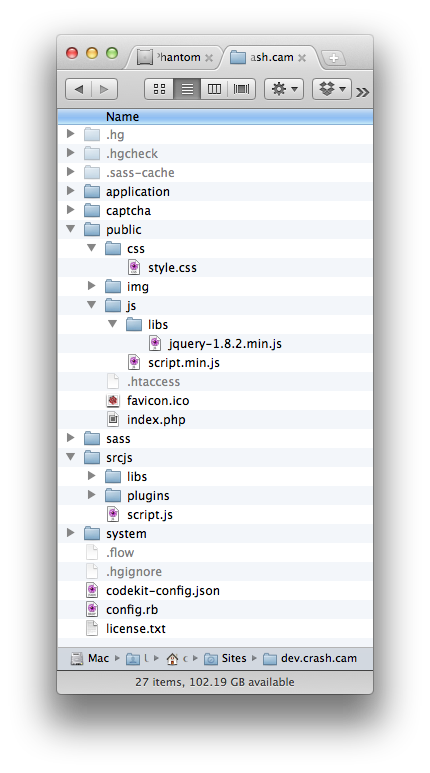Expand the img folder
Screen dimensions: 430x773
[x=91, y=285]
